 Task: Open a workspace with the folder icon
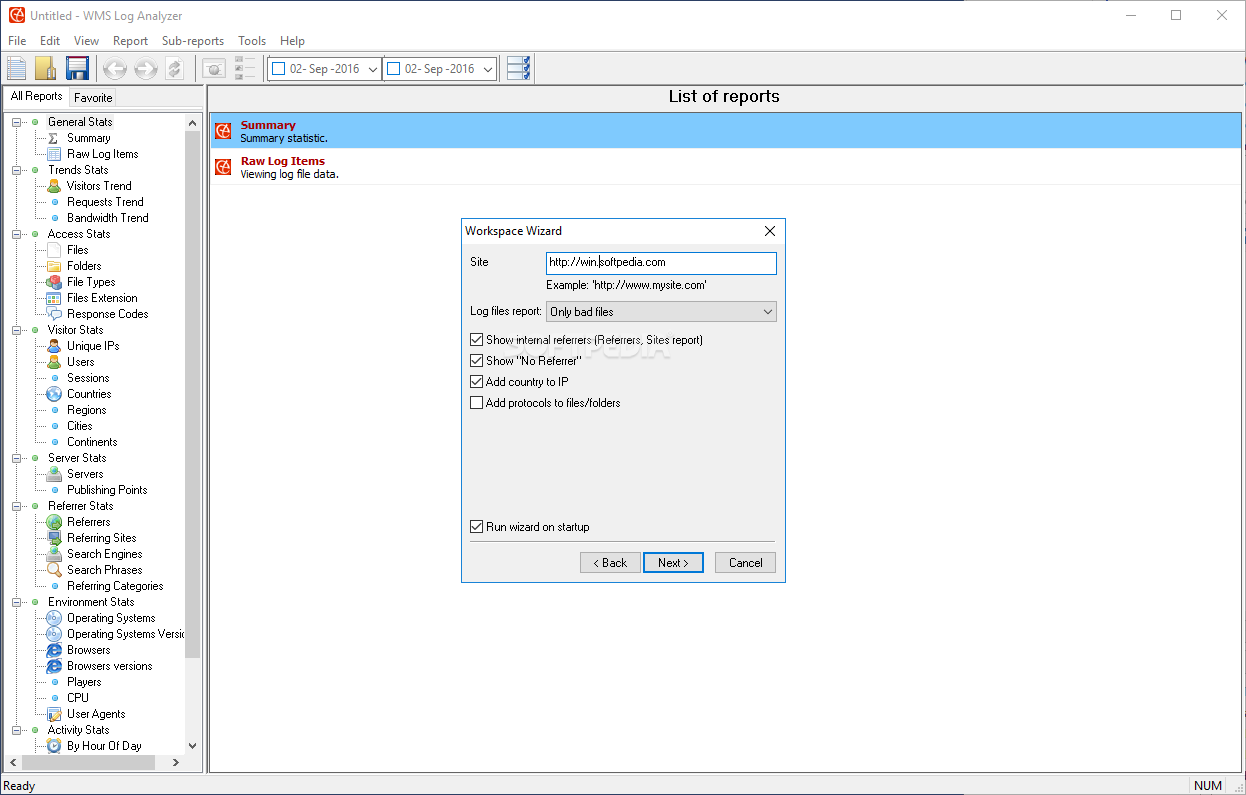(46, 68)
